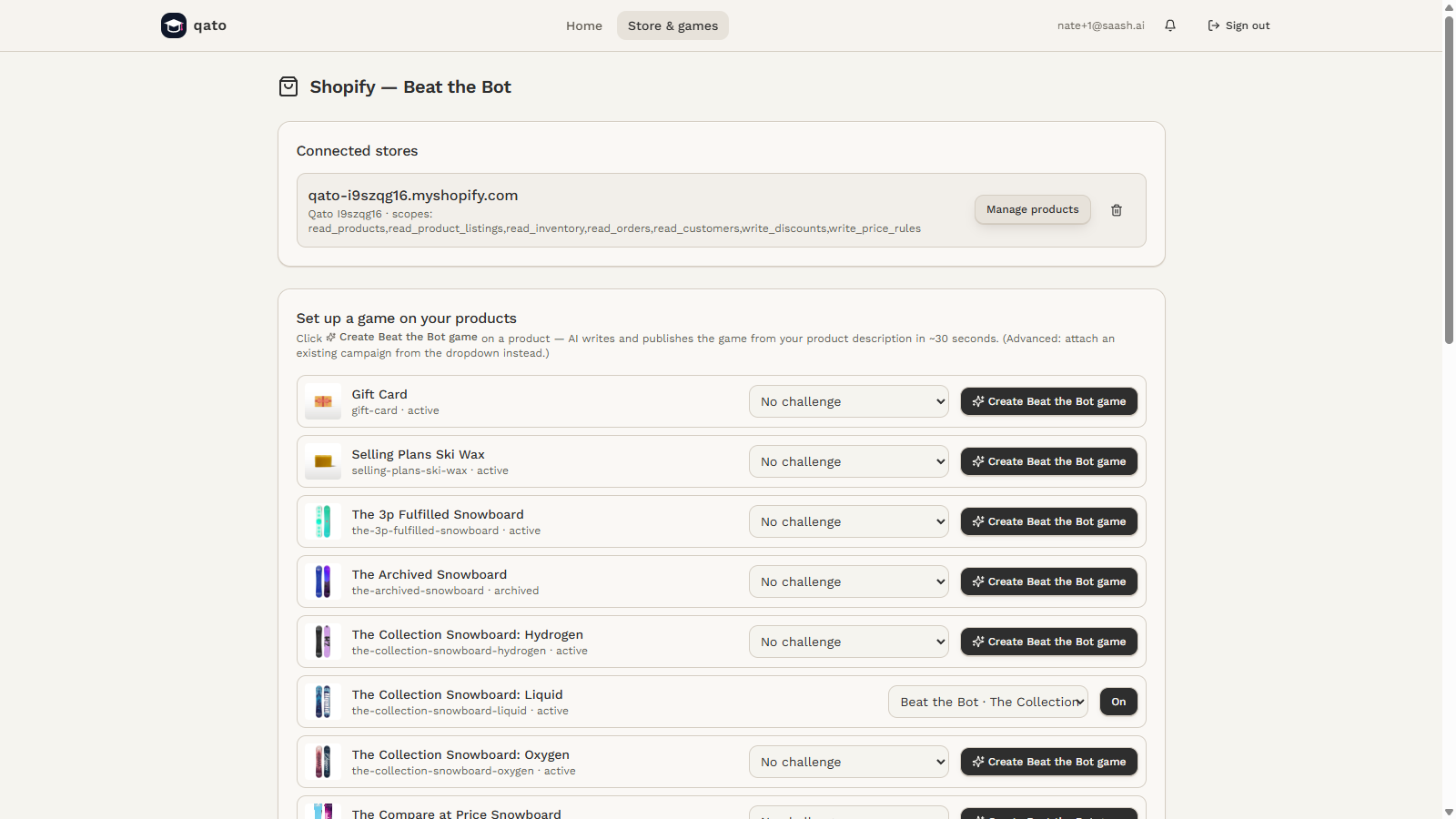Click the Gift Card product name
This screenshot has width=1456, height=819.
pyautogui.click(x=379, y=394)
